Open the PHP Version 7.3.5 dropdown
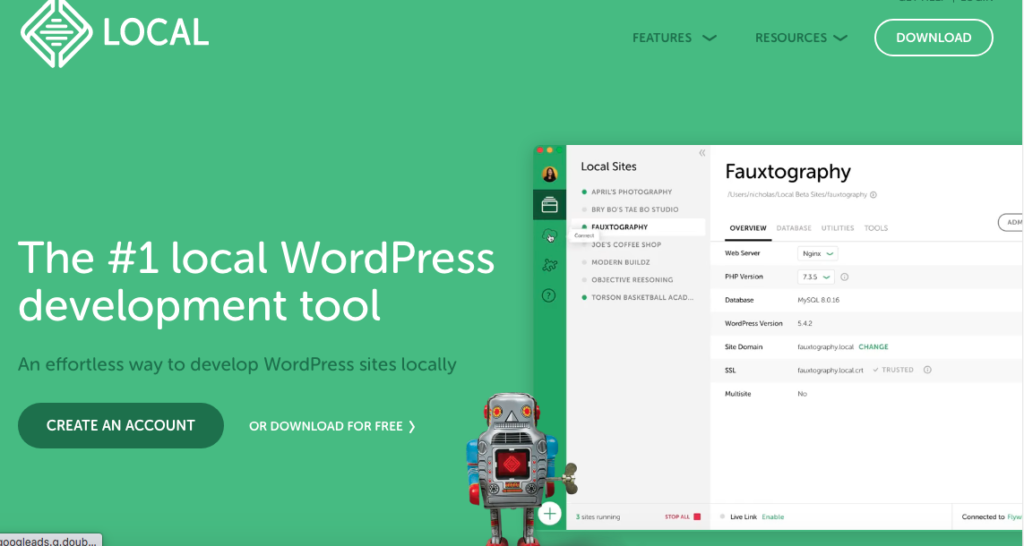Viewport: 1024px width, 546px height. pos(816,277)
